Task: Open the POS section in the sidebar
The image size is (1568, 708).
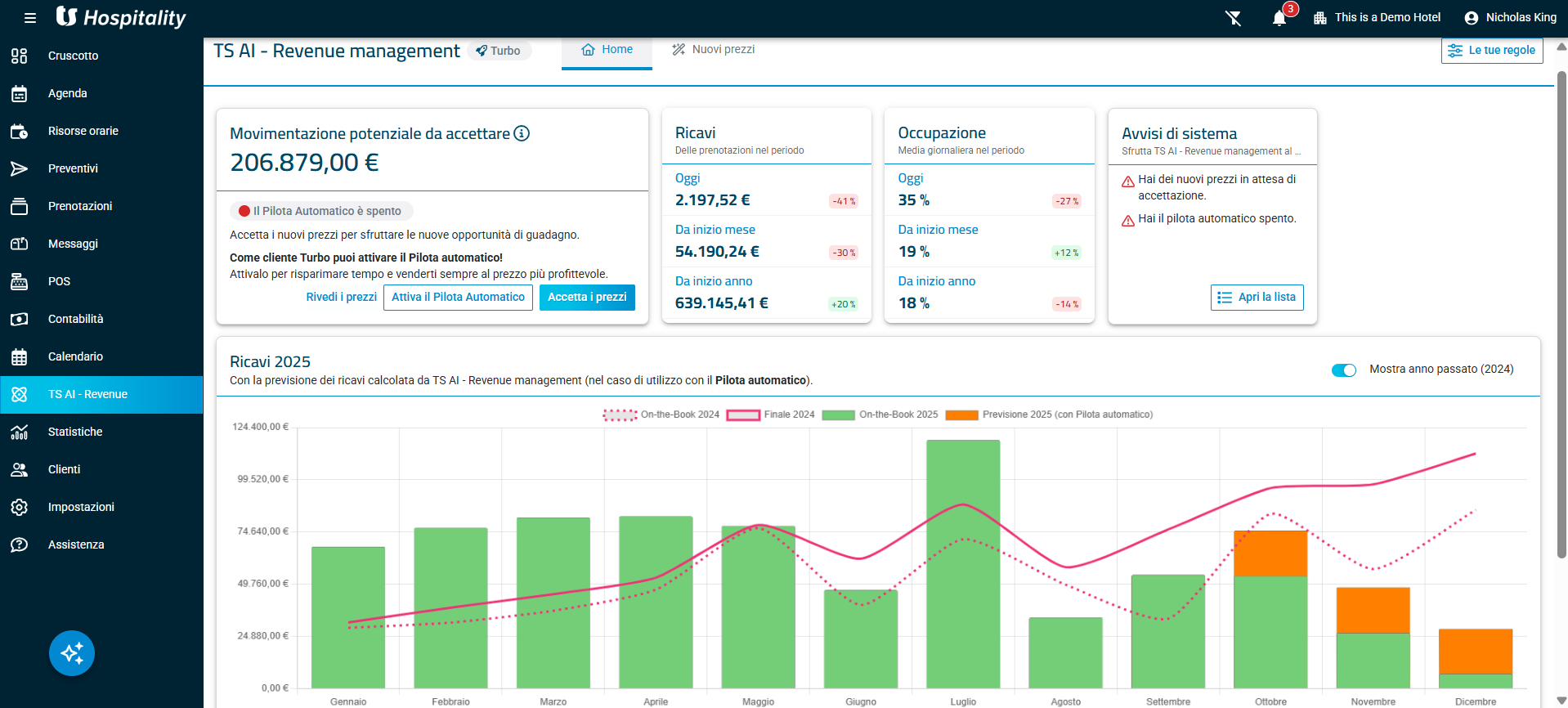Action: (59, 281)
